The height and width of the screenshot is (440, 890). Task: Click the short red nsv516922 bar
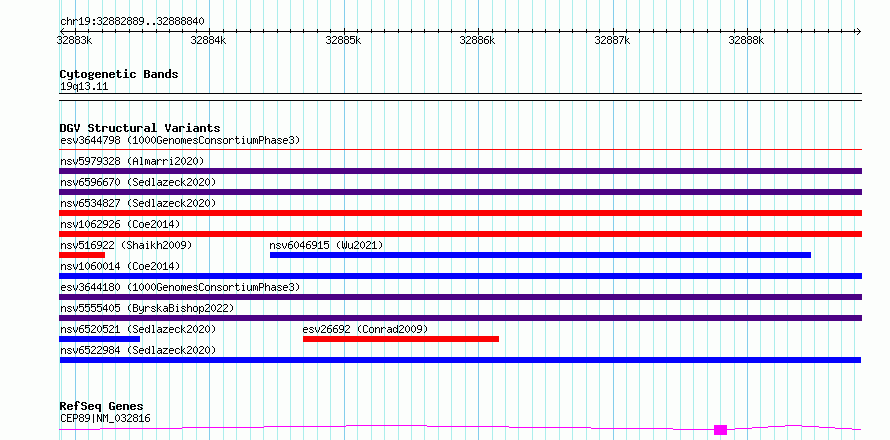tap(82, 255)
